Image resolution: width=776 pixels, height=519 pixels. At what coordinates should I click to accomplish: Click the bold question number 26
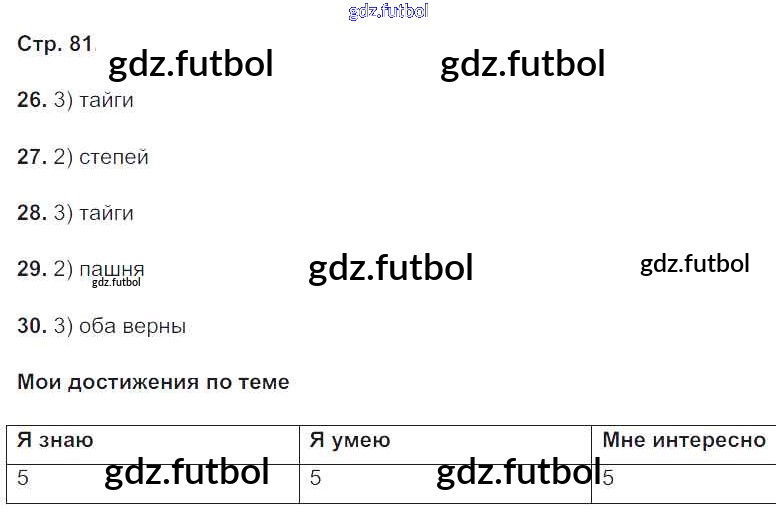tap(31, 100)
